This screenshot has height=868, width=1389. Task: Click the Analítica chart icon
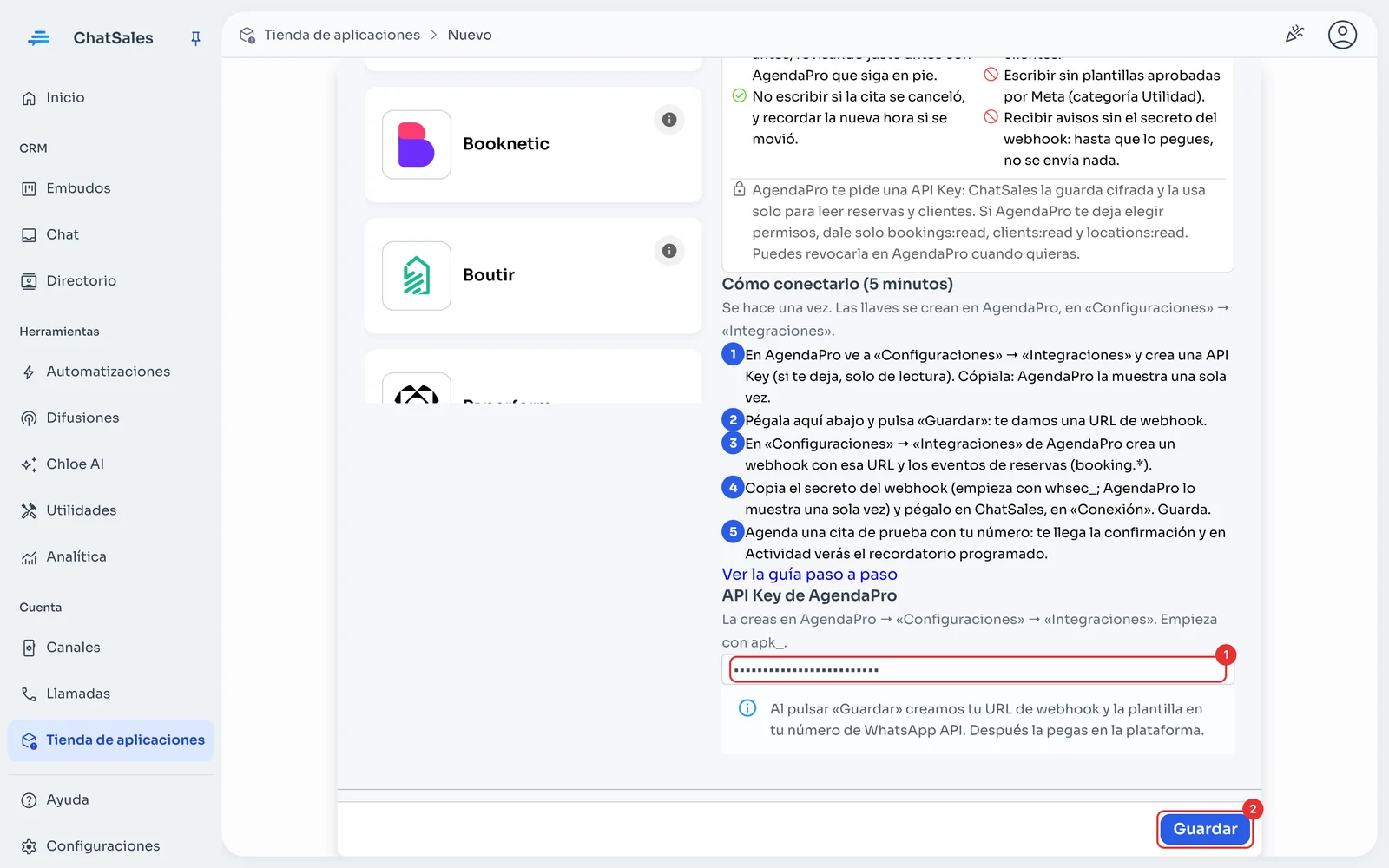[29, 557]
